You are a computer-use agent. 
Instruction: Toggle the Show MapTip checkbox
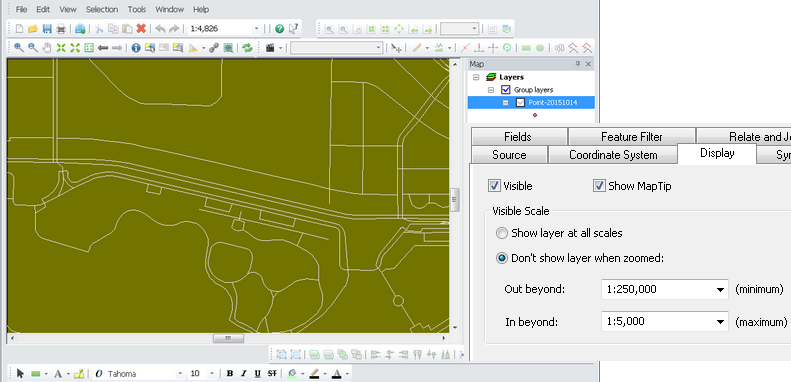coord(599,186)
